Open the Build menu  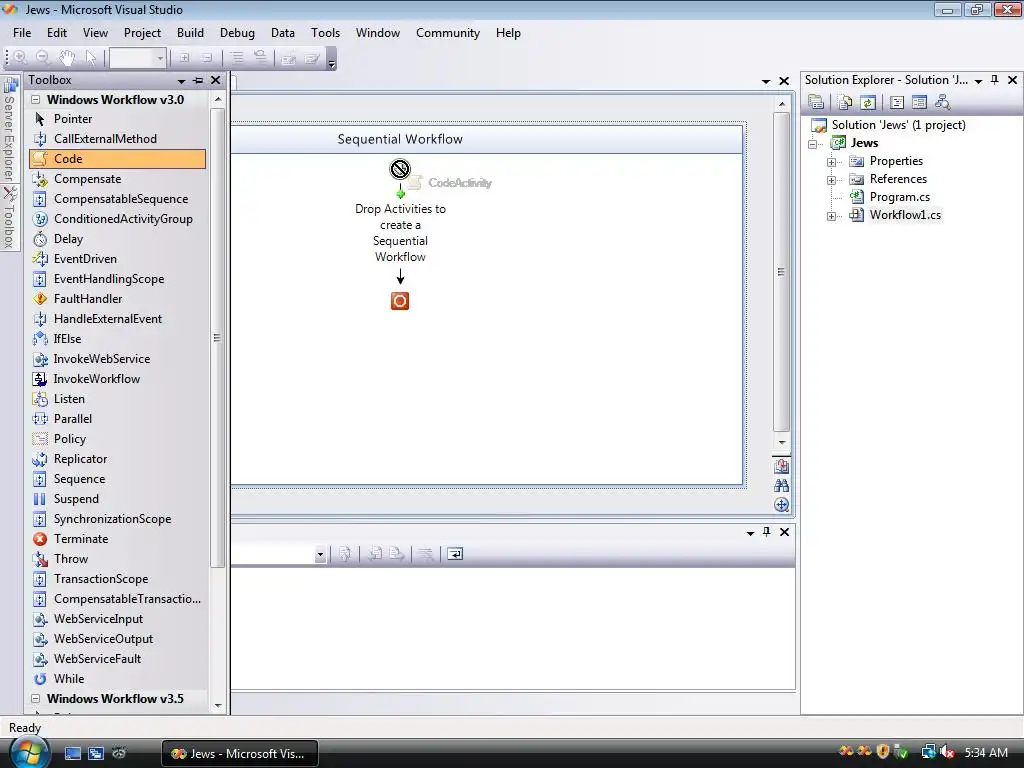(190, 33)
